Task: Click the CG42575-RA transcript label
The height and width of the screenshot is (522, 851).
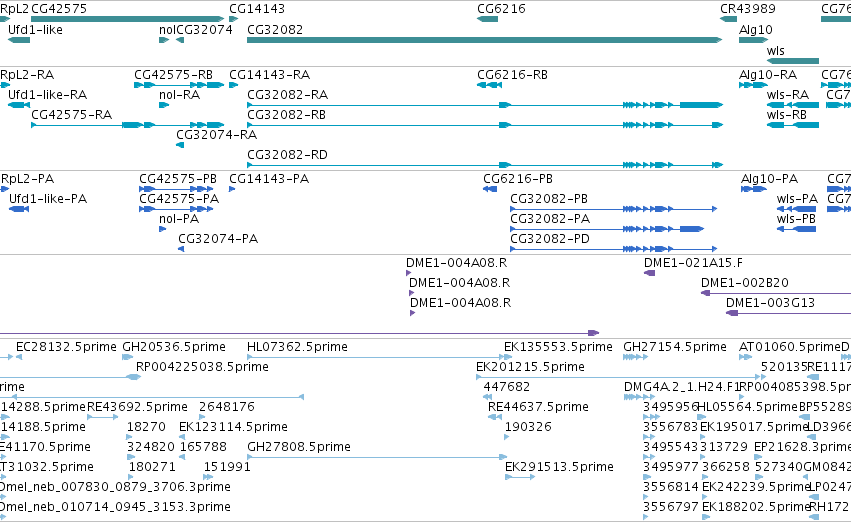Action: click(x=72, y=115)
